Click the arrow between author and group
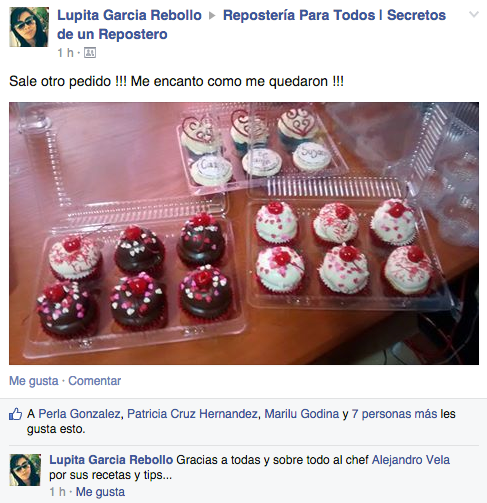This screenshot has width=487, height=503. [212, 16]
